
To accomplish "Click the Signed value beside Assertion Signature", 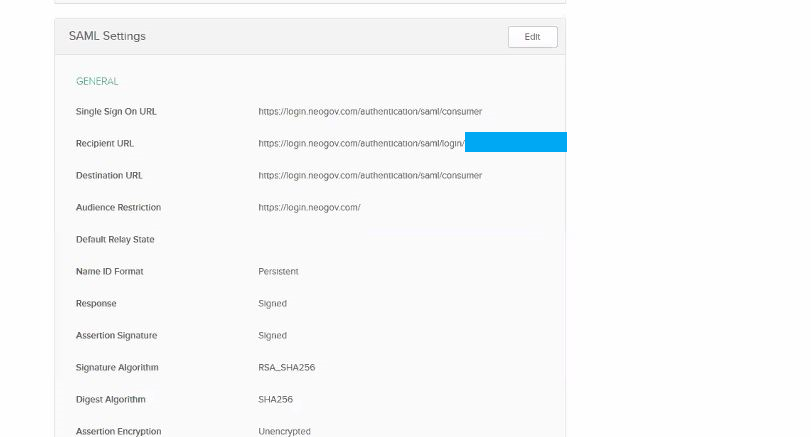I will pos(272,335).
